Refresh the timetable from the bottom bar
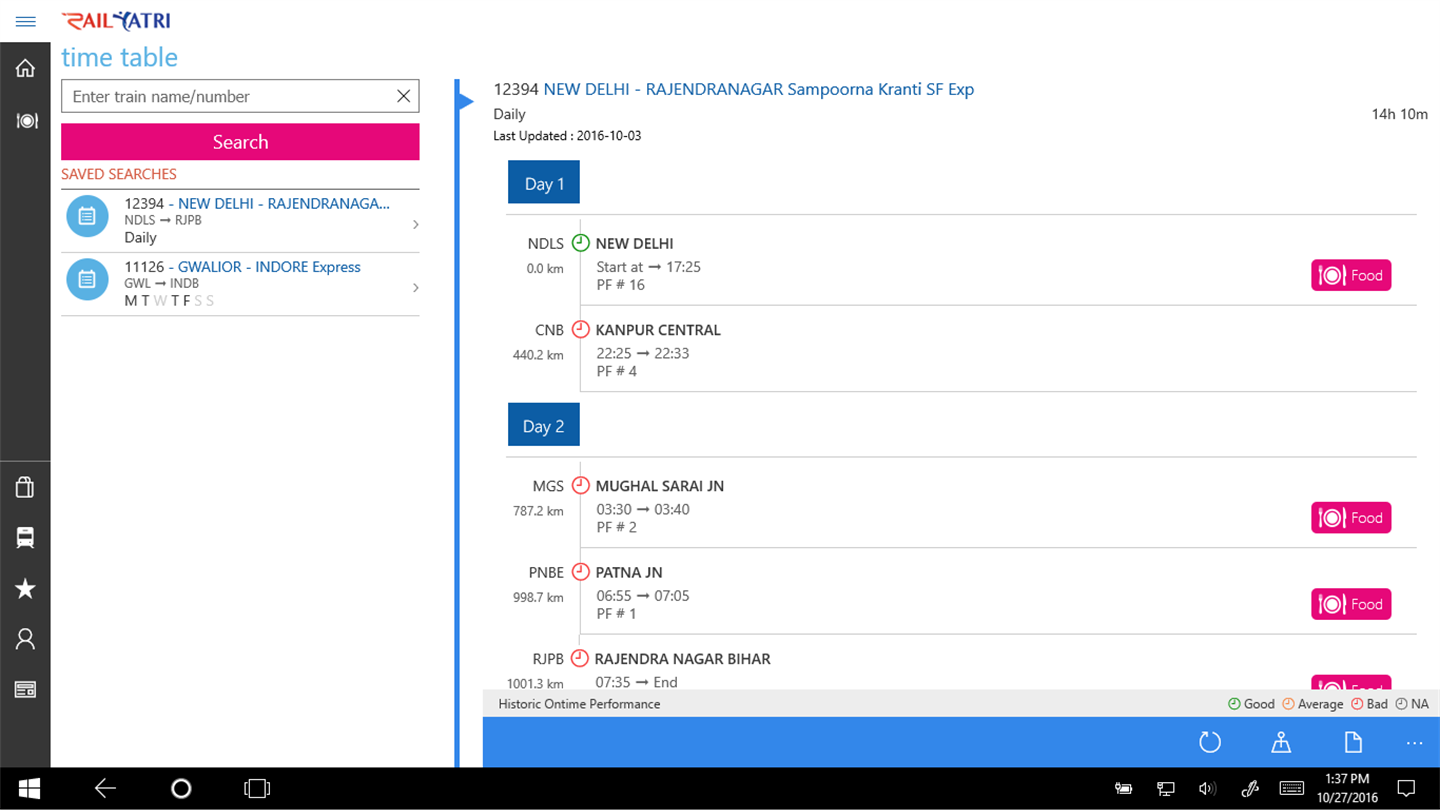1440x810 pixels. pos(1210,742)
